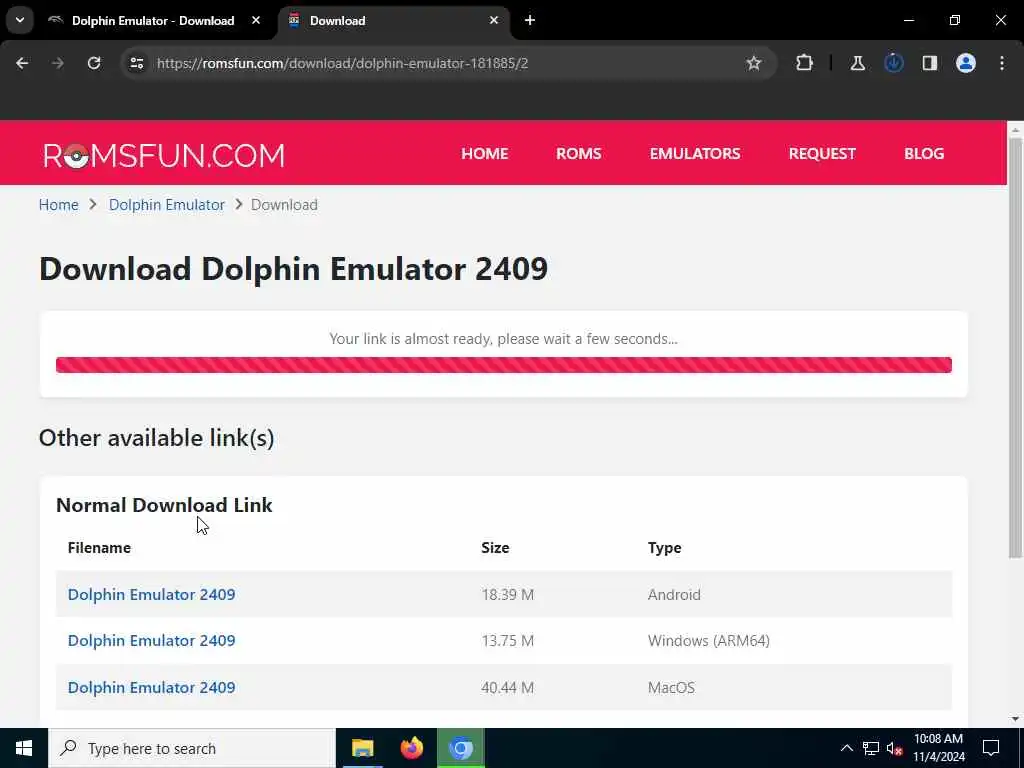This screenshot has width=1024, height=768.
Task: Download Dolphin Emulator 2409 for Android
Action: pyautogui.click(x=152, y=594)
